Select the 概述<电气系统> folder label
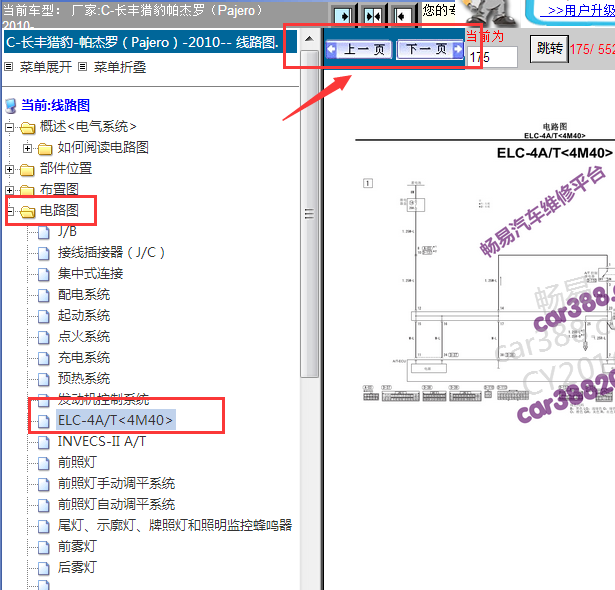Screen dimensions: 615x590 pyautogui.click(x=88, y=126)
